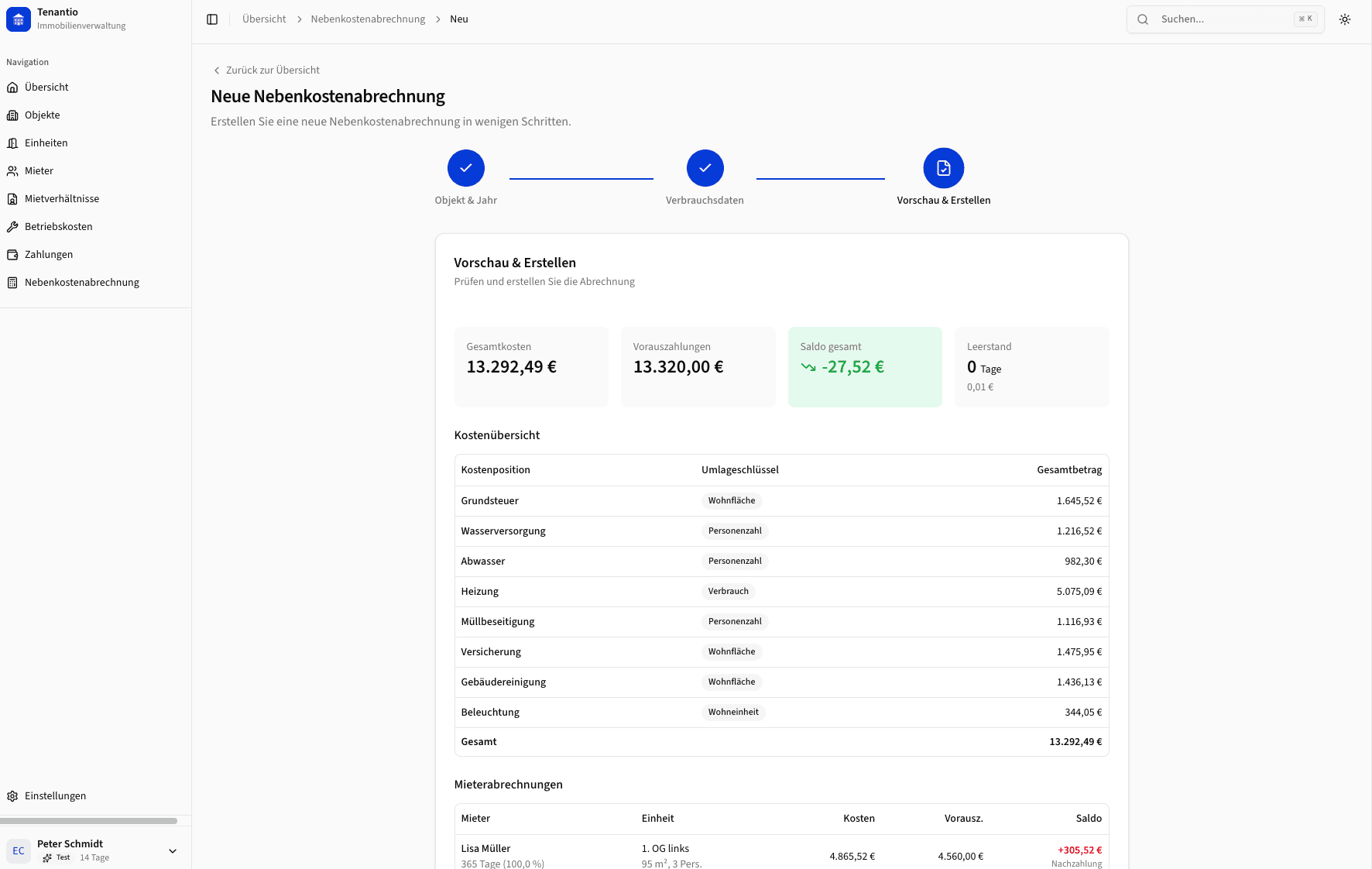Open the Objekte section in the sidebar

coord(42,115)
